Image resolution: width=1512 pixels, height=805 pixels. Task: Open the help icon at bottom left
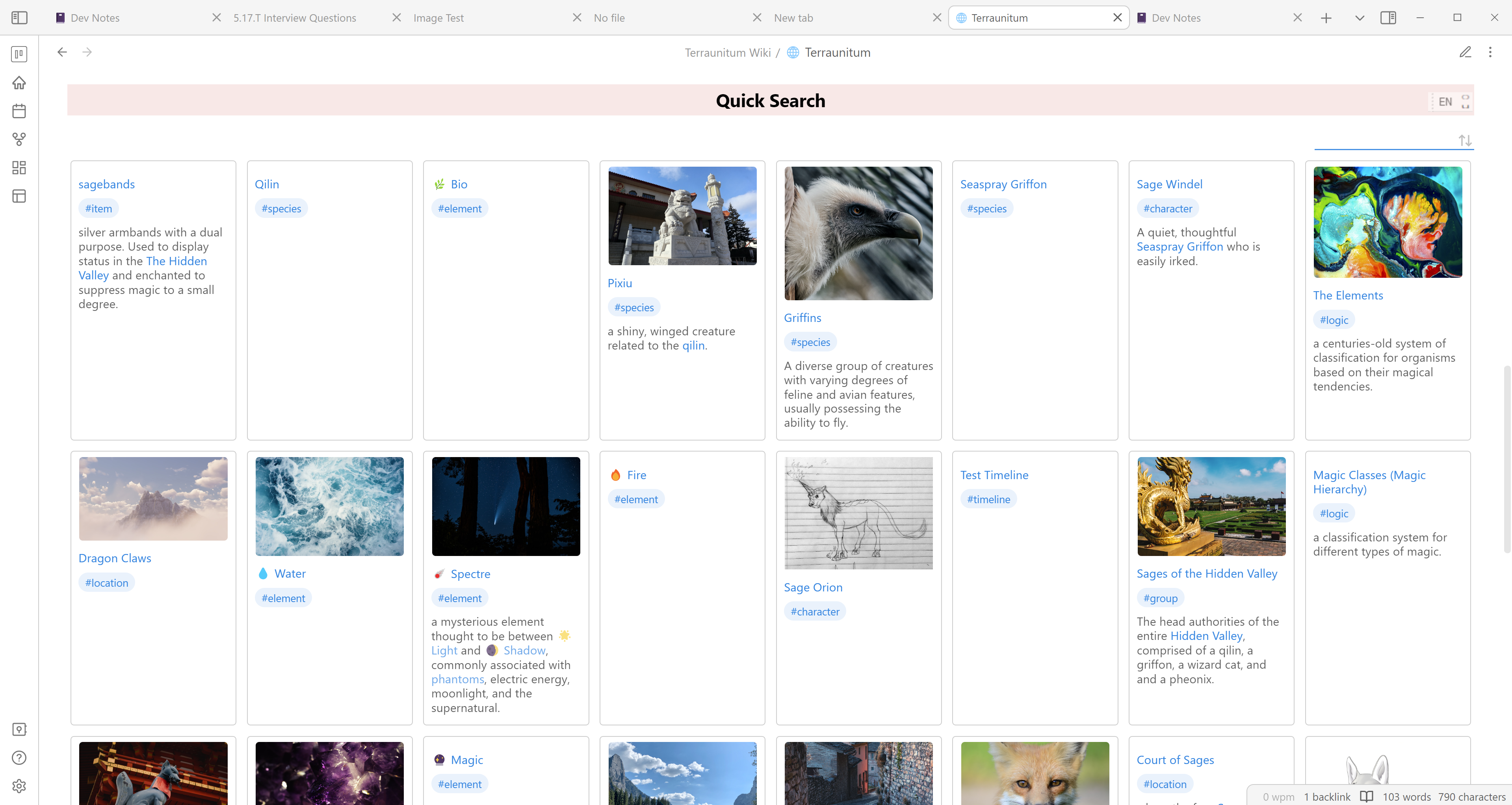point(19,757)
